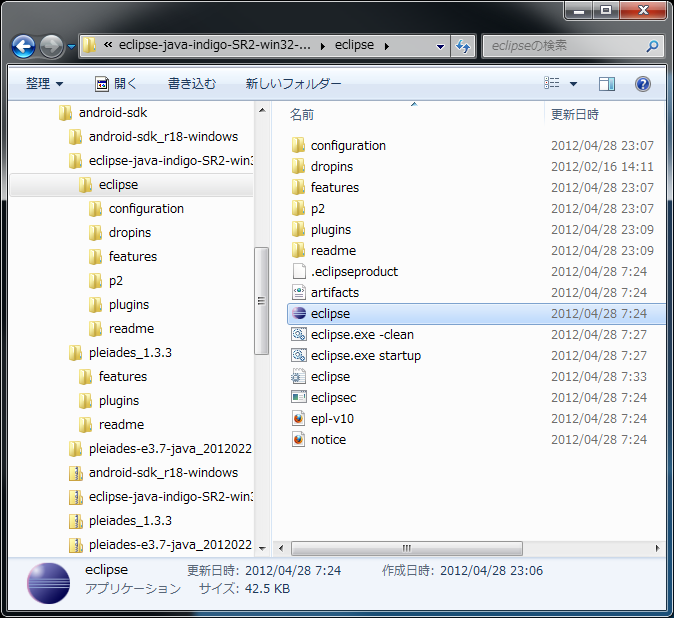Click the 開く toolbar button
This screenshot has height=618, width=674.
click(x=116, y=83)
